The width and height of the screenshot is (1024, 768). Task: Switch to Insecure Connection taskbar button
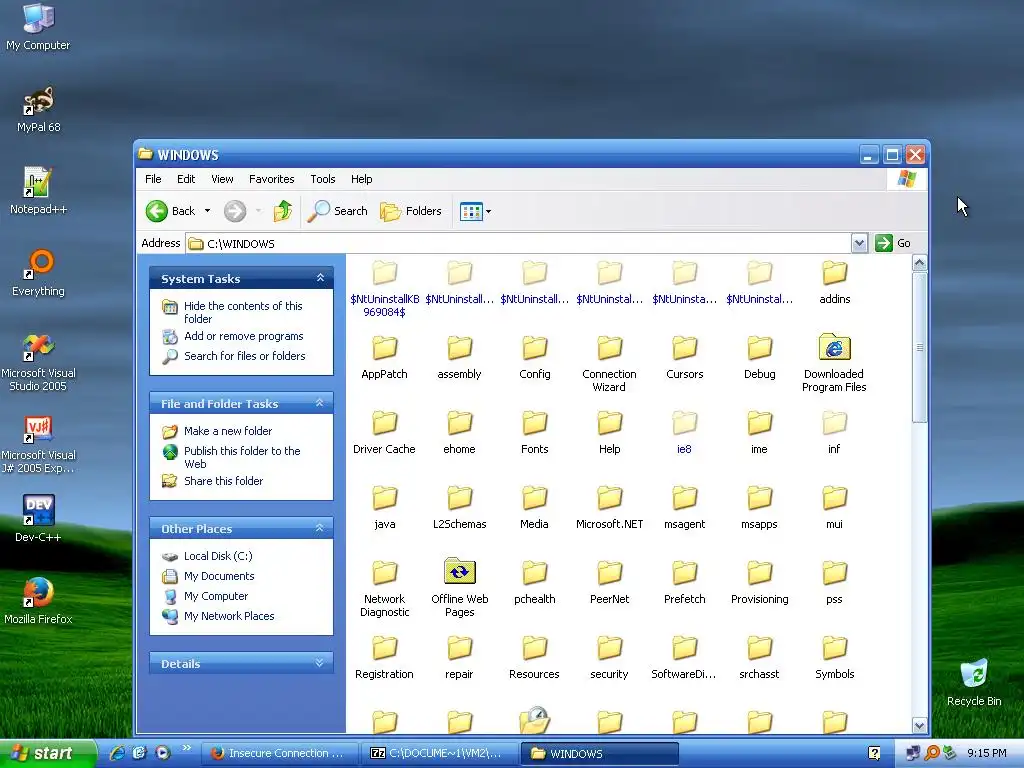point(279,753)
